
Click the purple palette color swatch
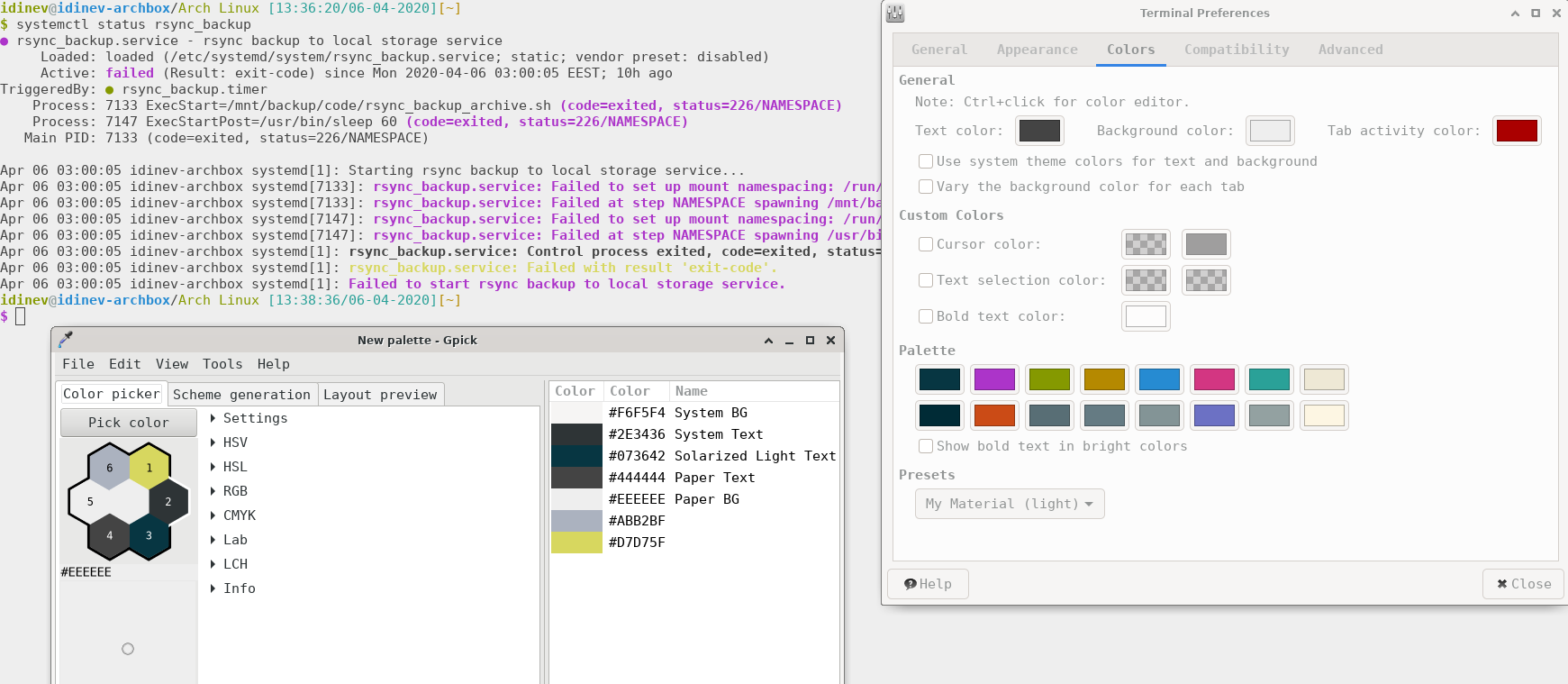[x=994, y=379]
